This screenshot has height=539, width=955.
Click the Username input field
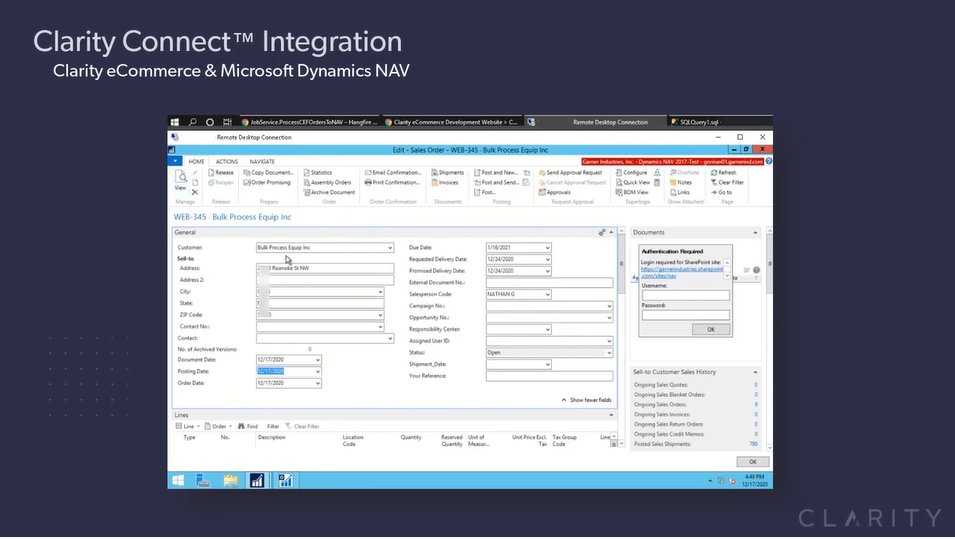tap(685, 295)
